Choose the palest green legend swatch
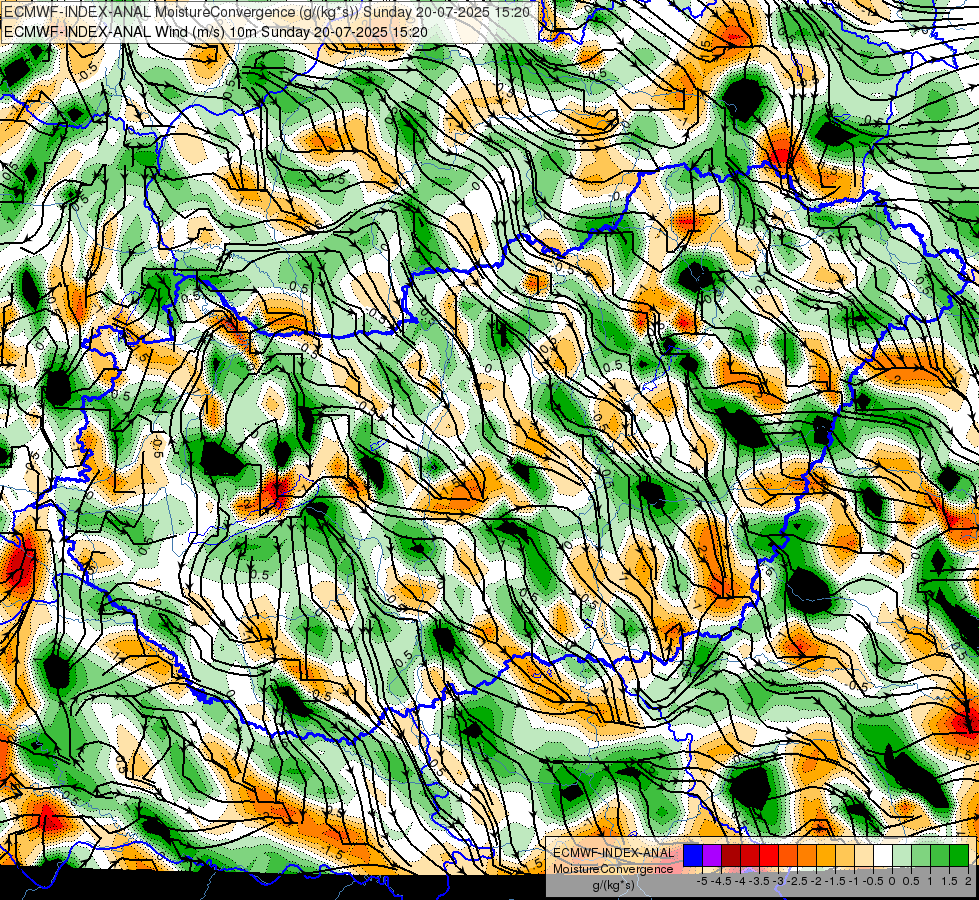 coord(902,855)
